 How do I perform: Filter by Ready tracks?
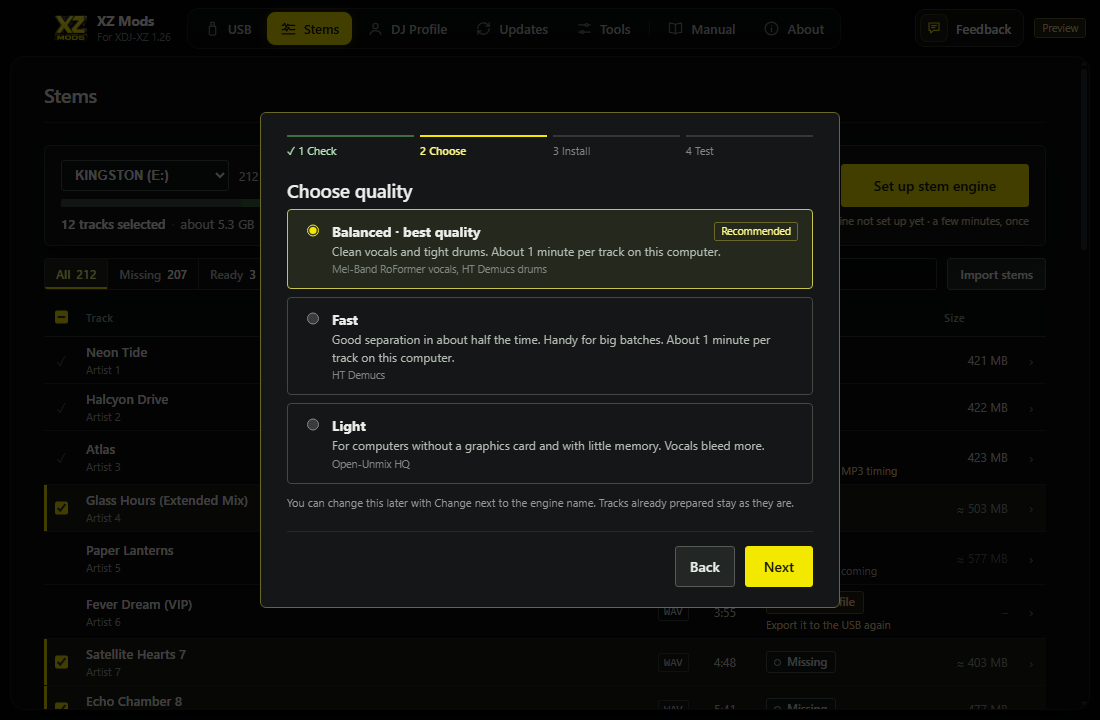coord(232,274)
